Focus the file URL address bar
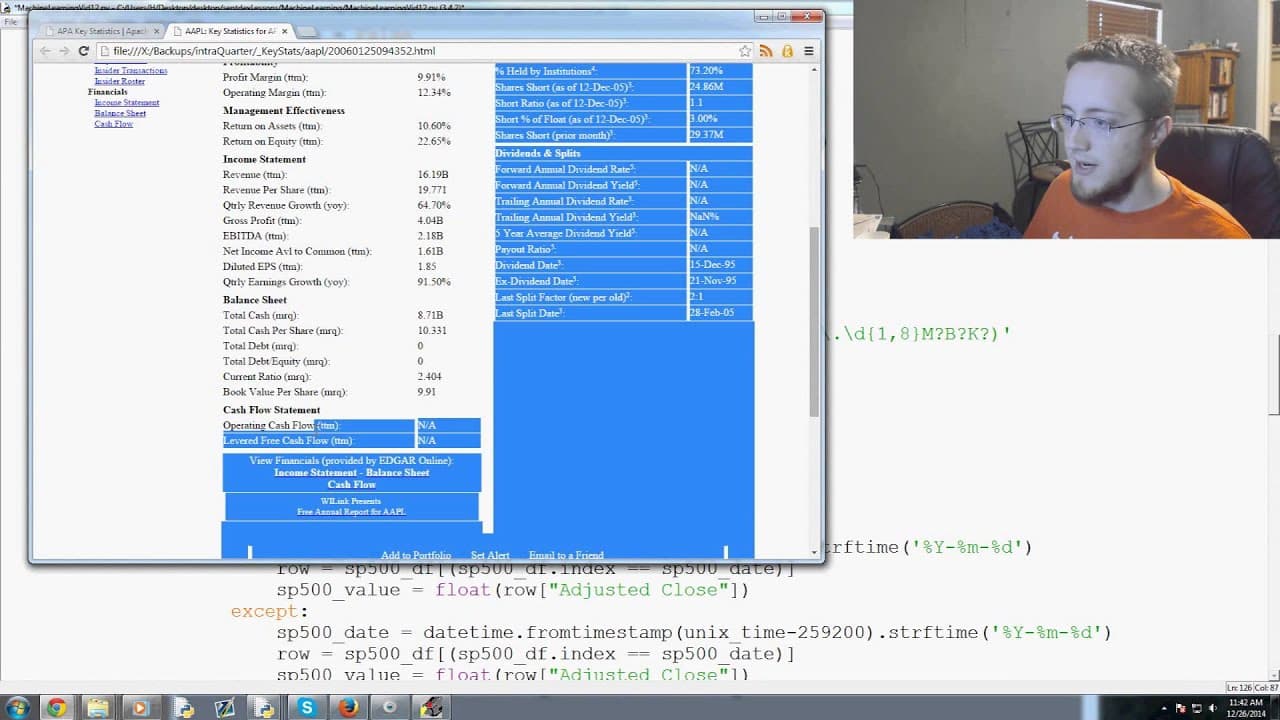1280x720 pixels. [x=415, y=51]
